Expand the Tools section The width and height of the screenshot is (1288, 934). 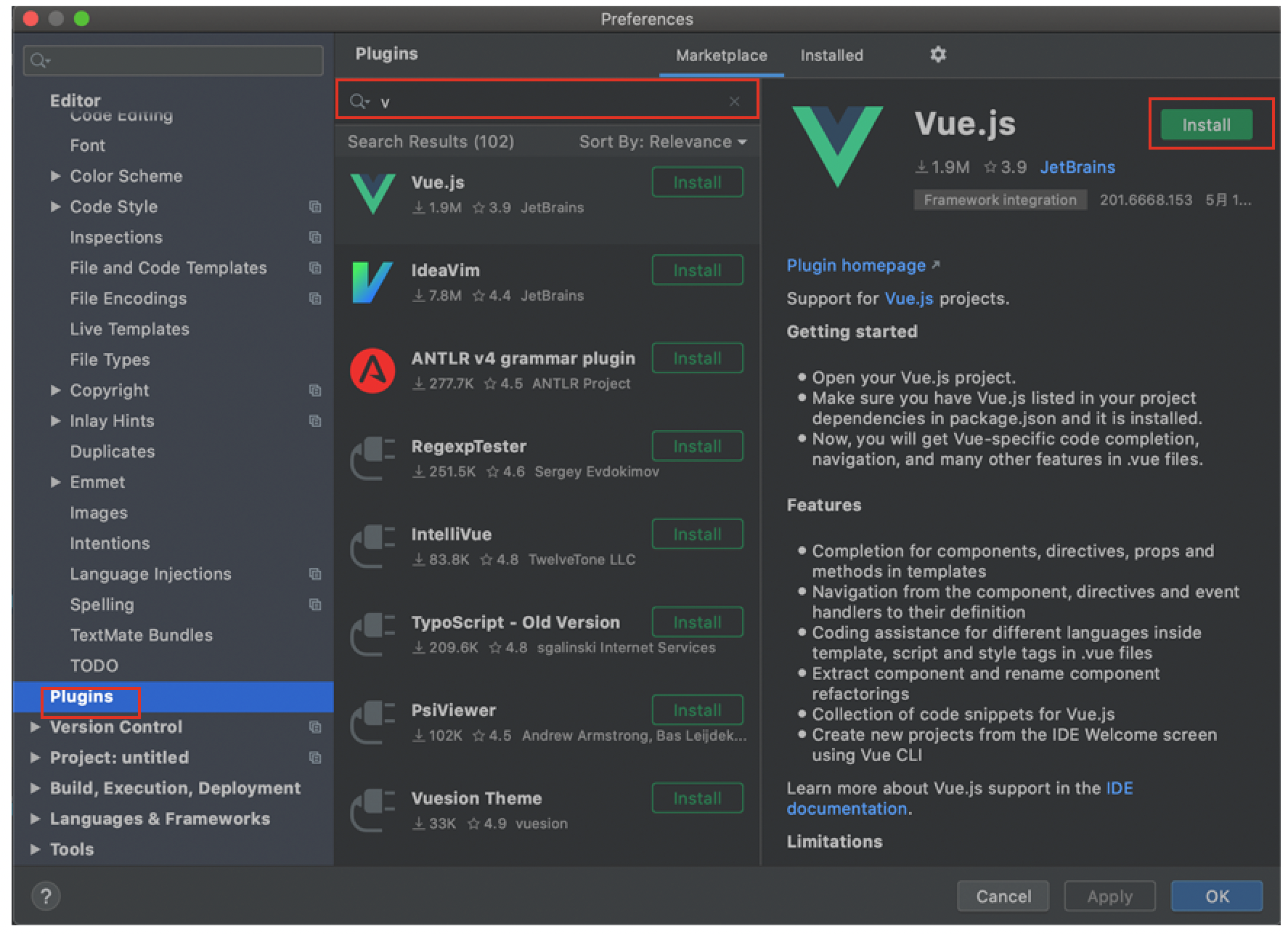coord(35,848)
